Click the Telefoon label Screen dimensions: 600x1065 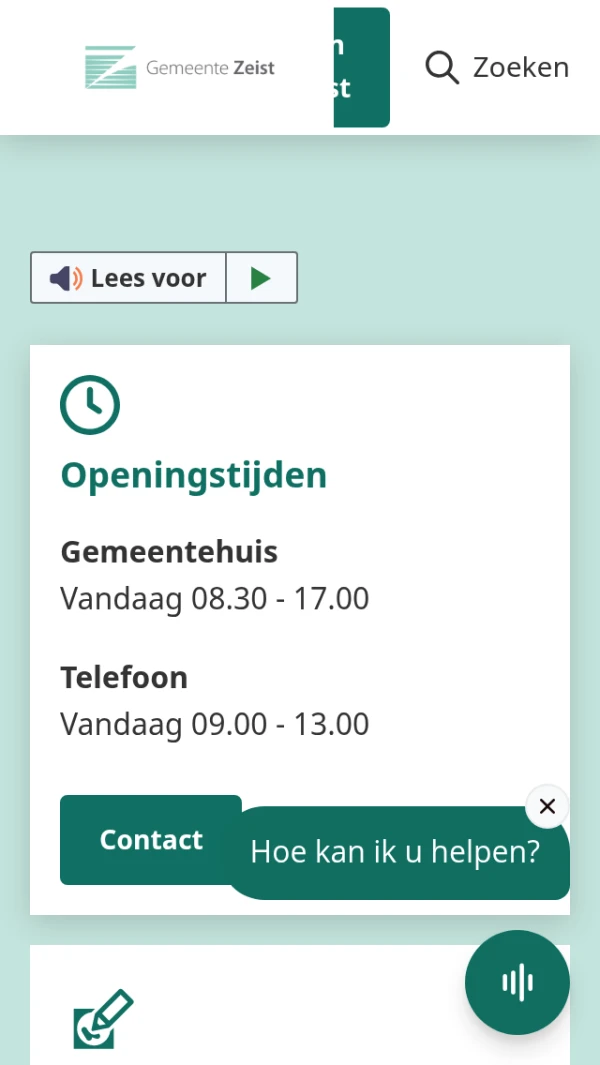point(124,677)
